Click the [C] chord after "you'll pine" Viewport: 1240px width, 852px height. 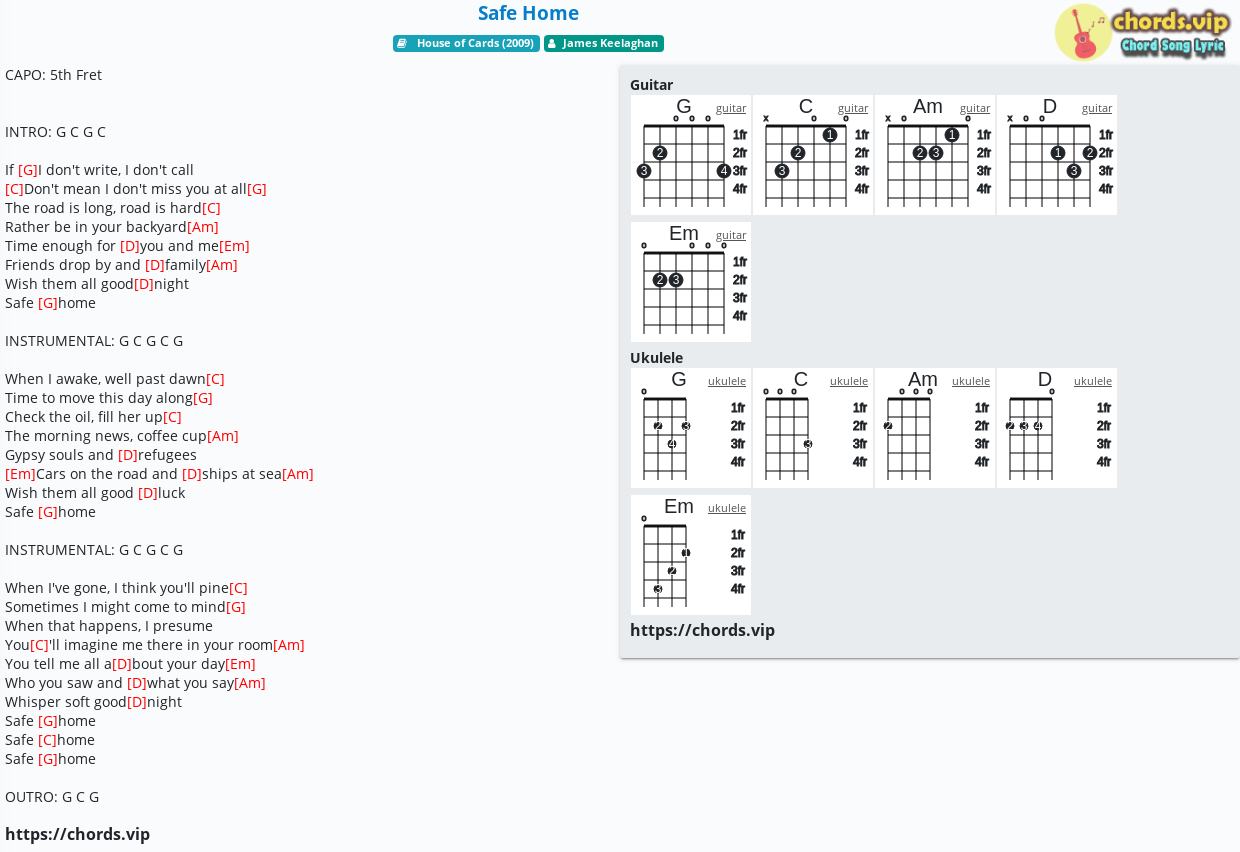pos(238,588)
